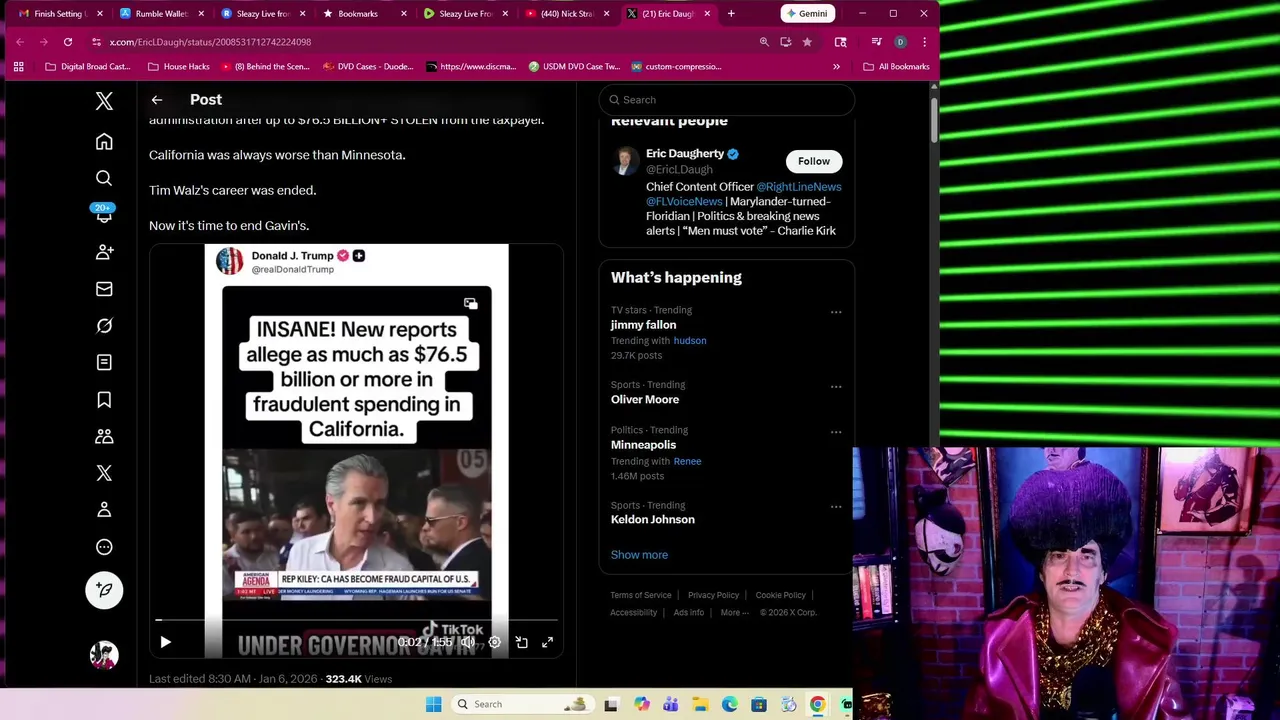Follow Eric Daugherty
Viewport: 1280px width, 720px height.
click(x=814, y=161)
